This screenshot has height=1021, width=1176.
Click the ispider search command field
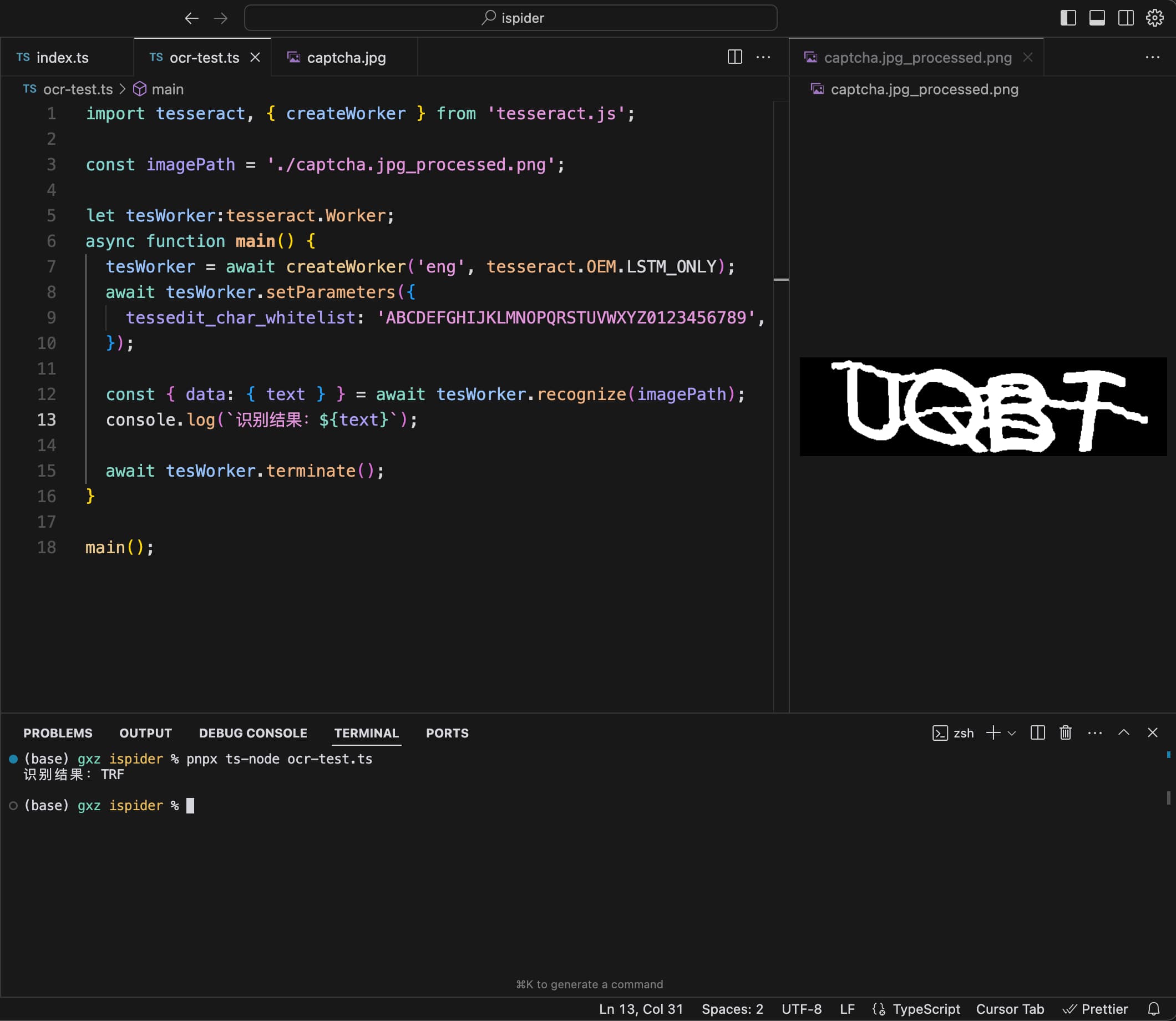510,18
